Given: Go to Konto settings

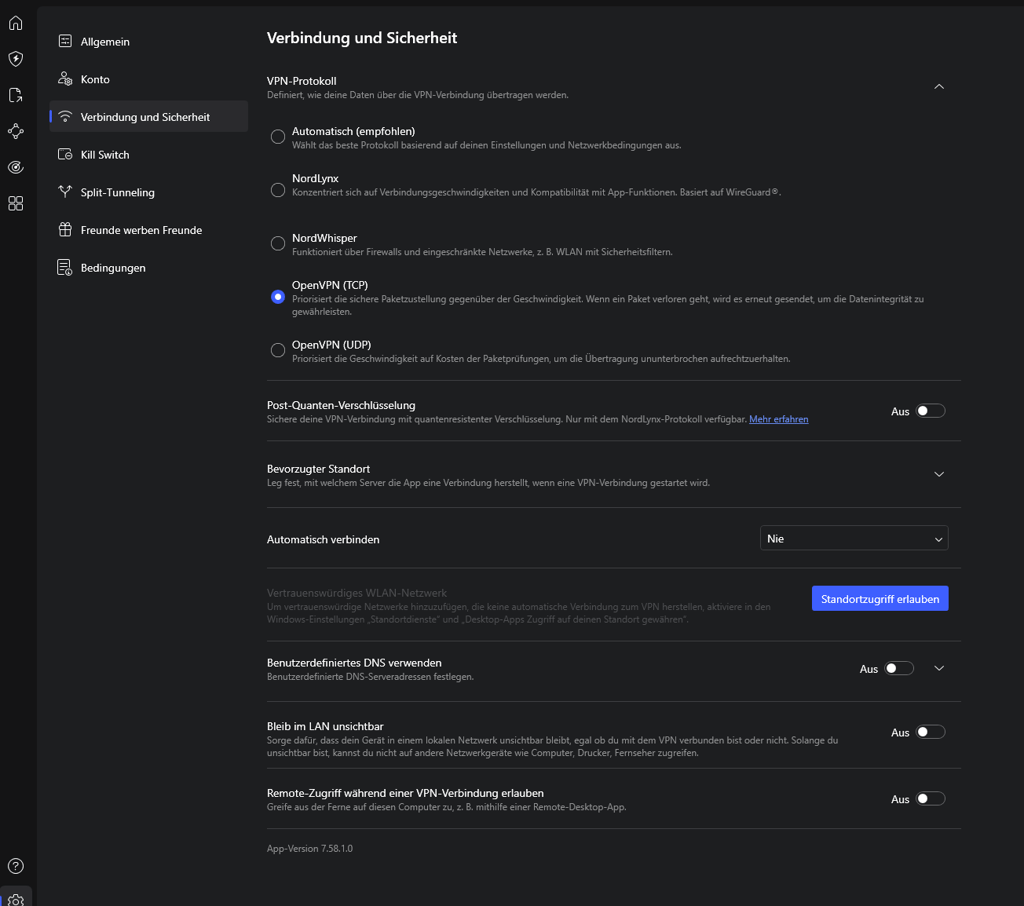Looking at the screenshot, I should pyautogui.click(x=149, y=79).
